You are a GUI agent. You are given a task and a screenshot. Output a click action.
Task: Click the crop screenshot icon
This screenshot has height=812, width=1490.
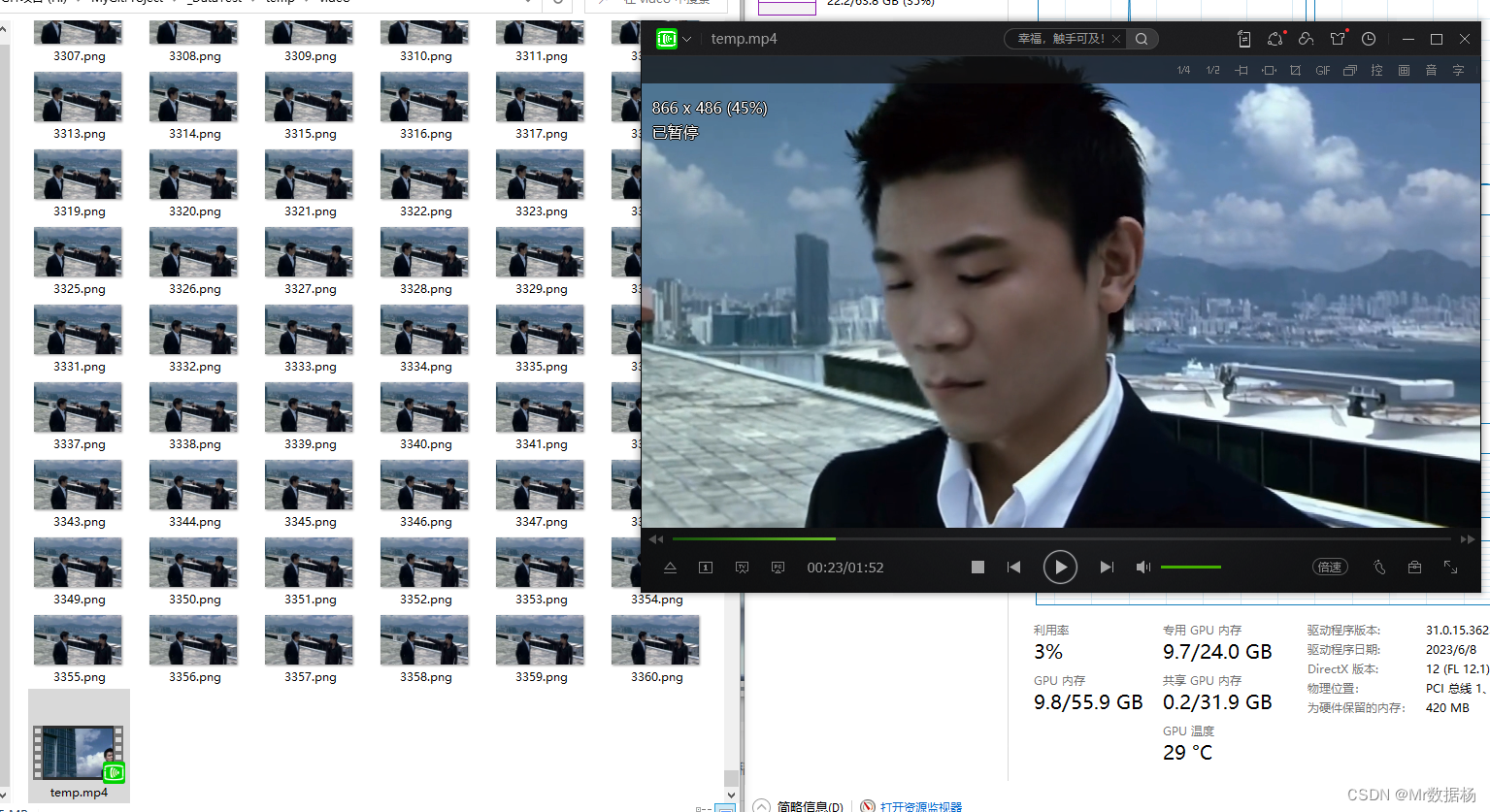click(x=1295, y=70)
